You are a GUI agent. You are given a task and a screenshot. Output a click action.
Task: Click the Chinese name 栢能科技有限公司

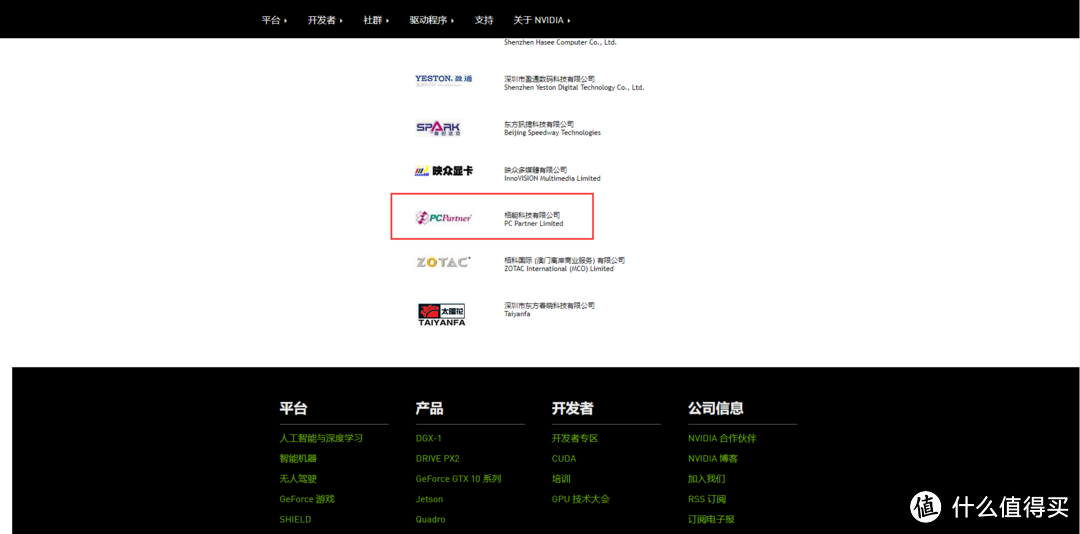(532, 215)
